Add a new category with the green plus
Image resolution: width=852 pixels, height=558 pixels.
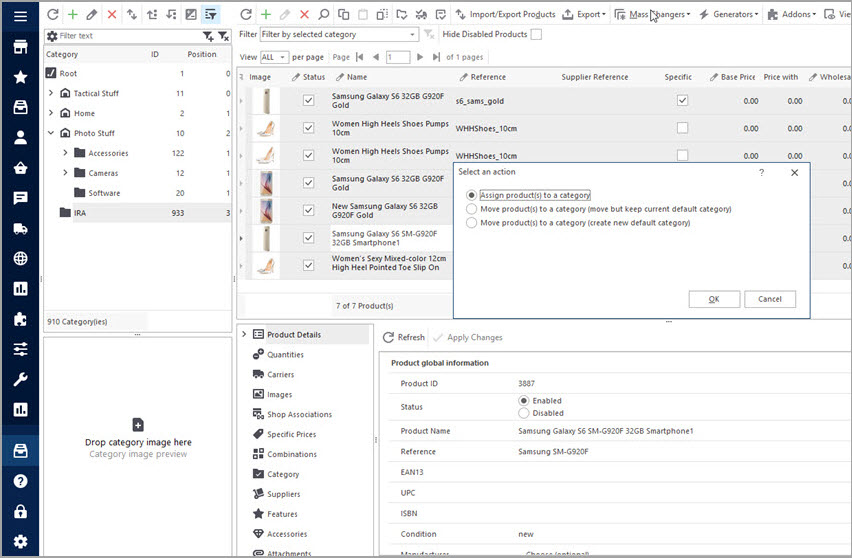click(73, 15)
